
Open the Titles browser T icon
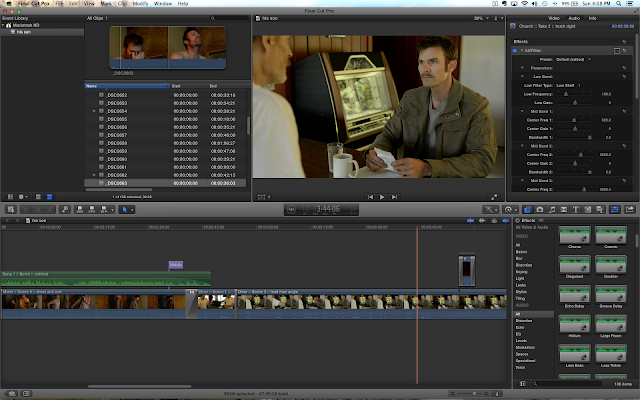tap(576, 209)
